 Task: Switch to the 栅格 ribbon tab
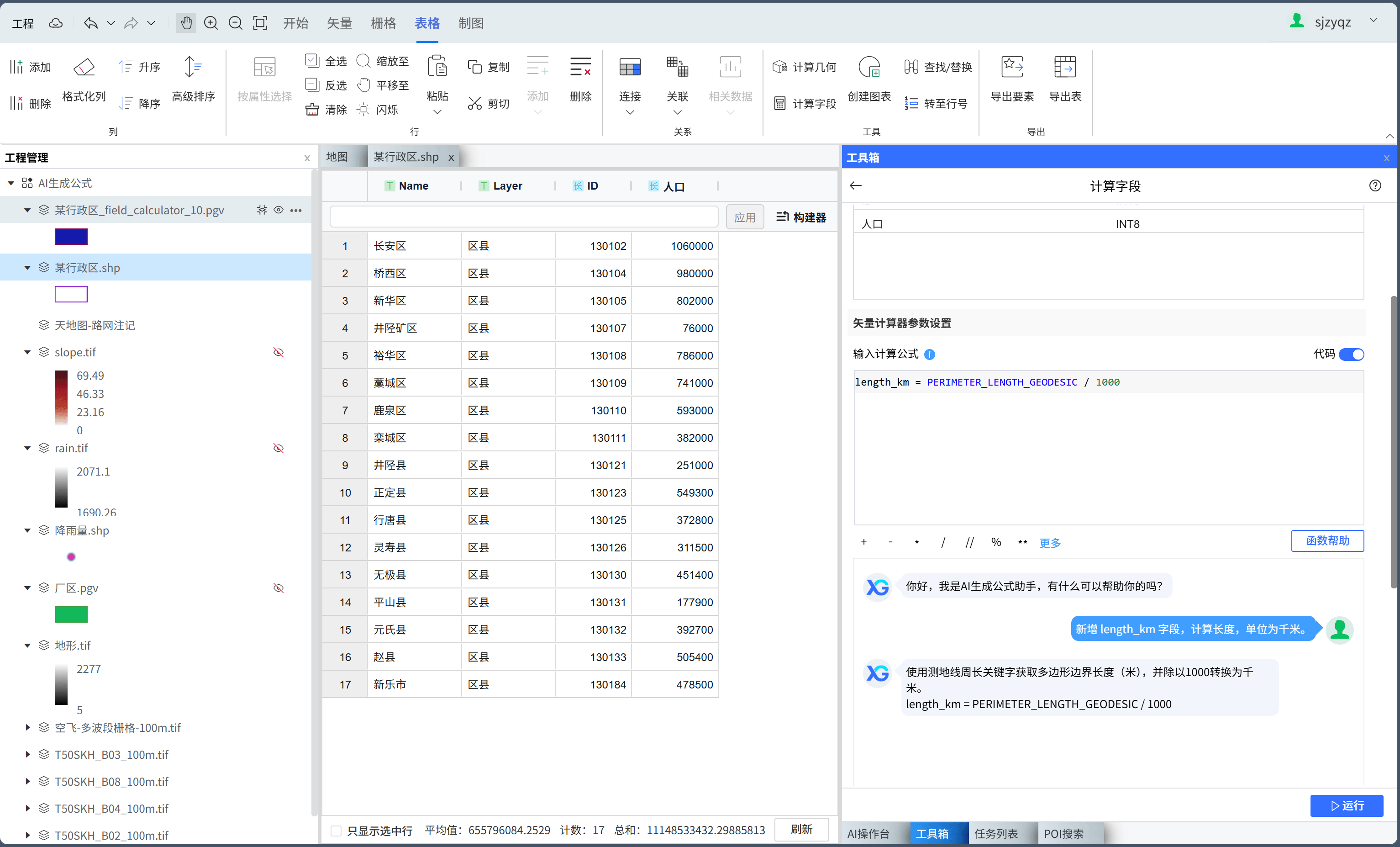tap(383, 23)
